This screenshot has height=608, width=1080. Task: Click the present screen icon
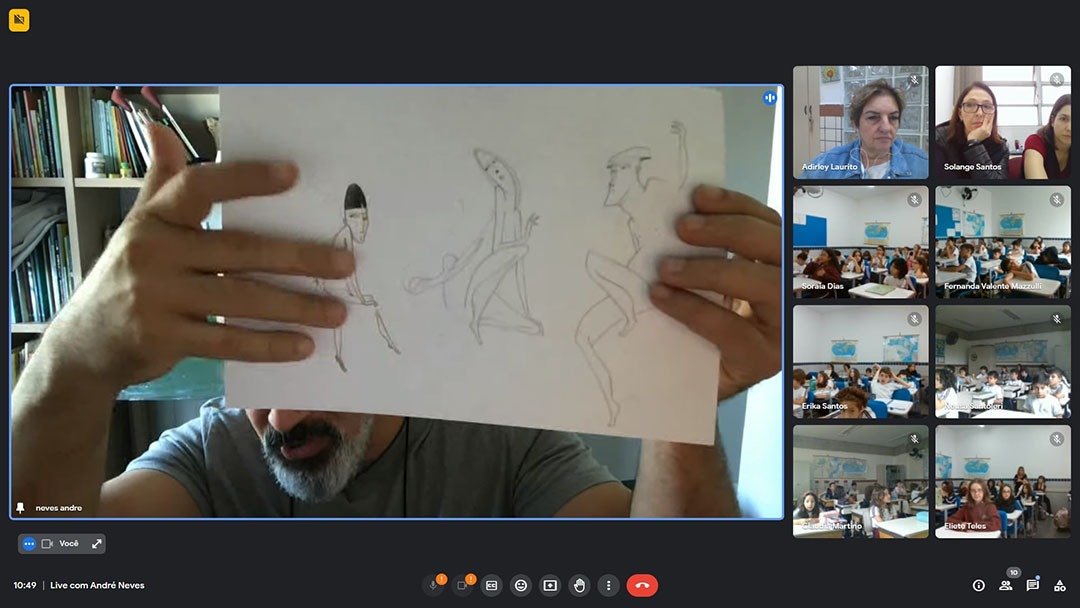[549, 586]
